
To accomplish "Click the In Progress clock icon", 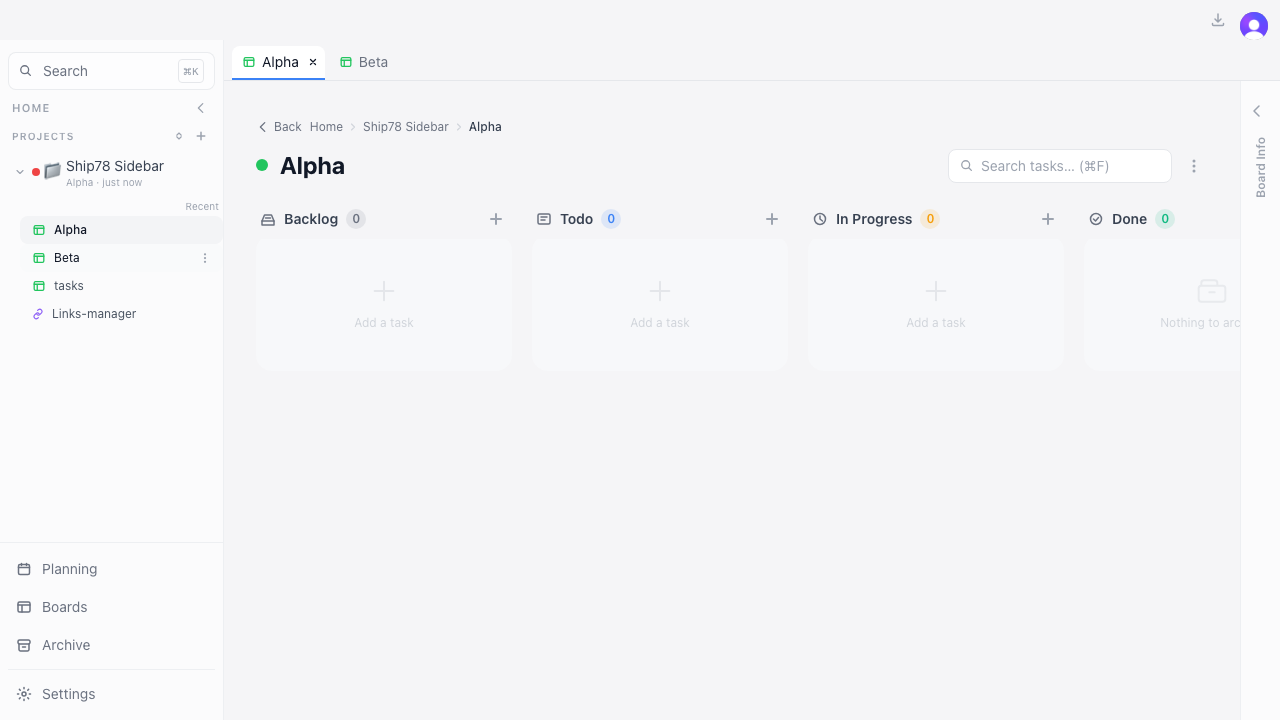I will click(820, 219).
